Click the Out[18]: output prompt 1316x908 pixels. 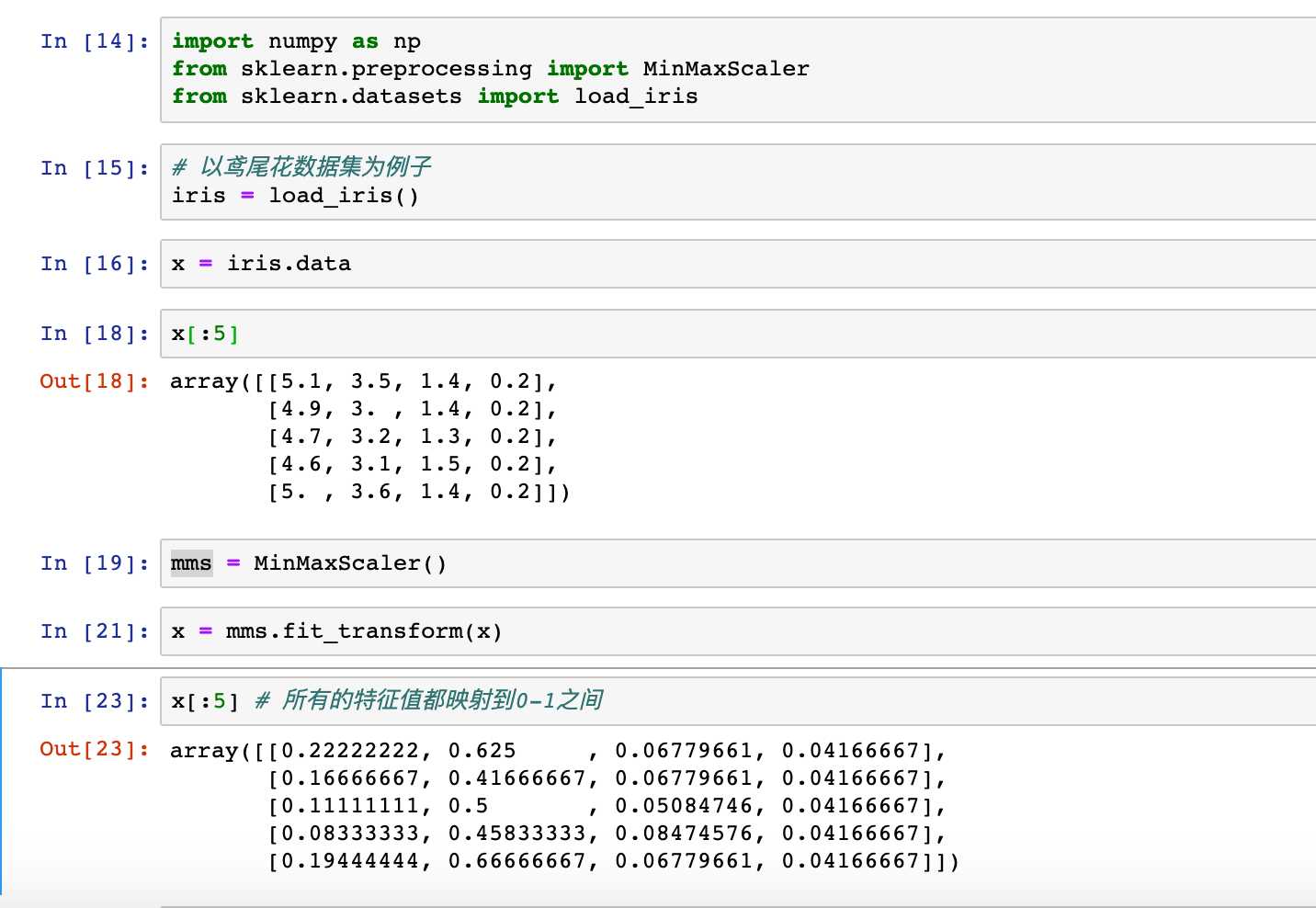(x=95, y=381)
